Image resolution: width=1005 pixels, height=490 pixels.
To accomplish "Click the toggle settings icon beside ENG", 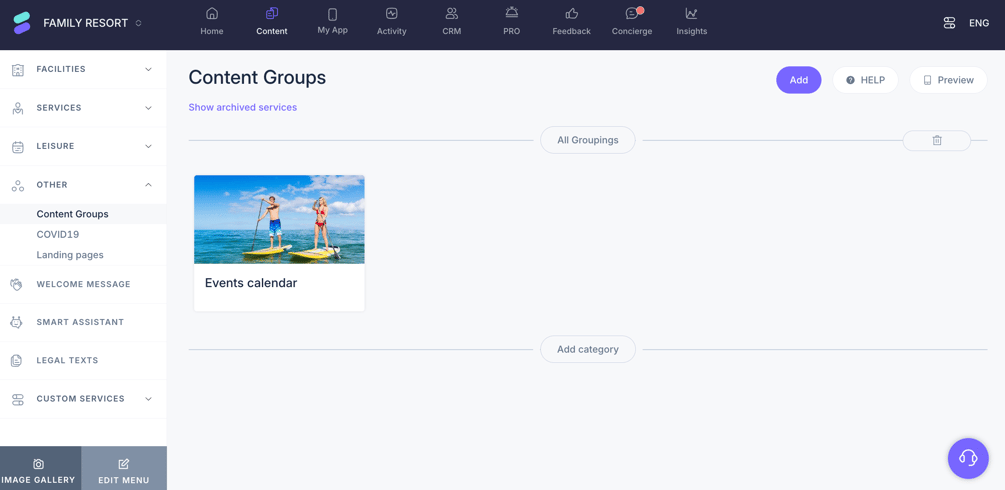I will [x=949, y=23].
